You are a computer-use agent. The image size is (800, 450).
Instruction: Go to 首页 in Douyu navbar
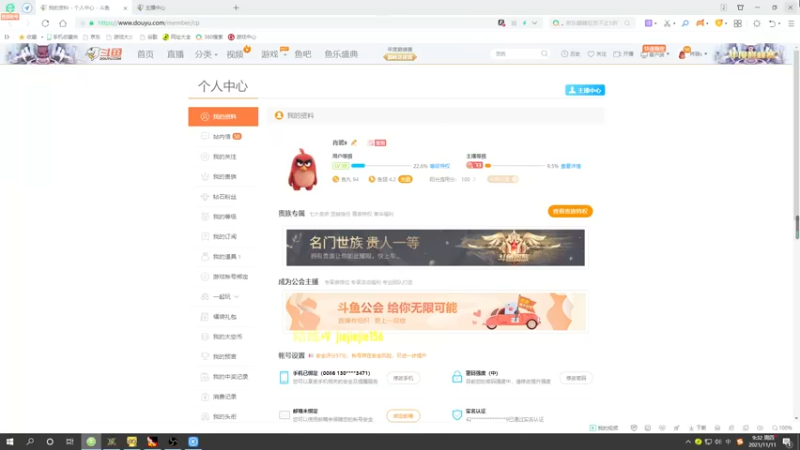pos(145,54)
